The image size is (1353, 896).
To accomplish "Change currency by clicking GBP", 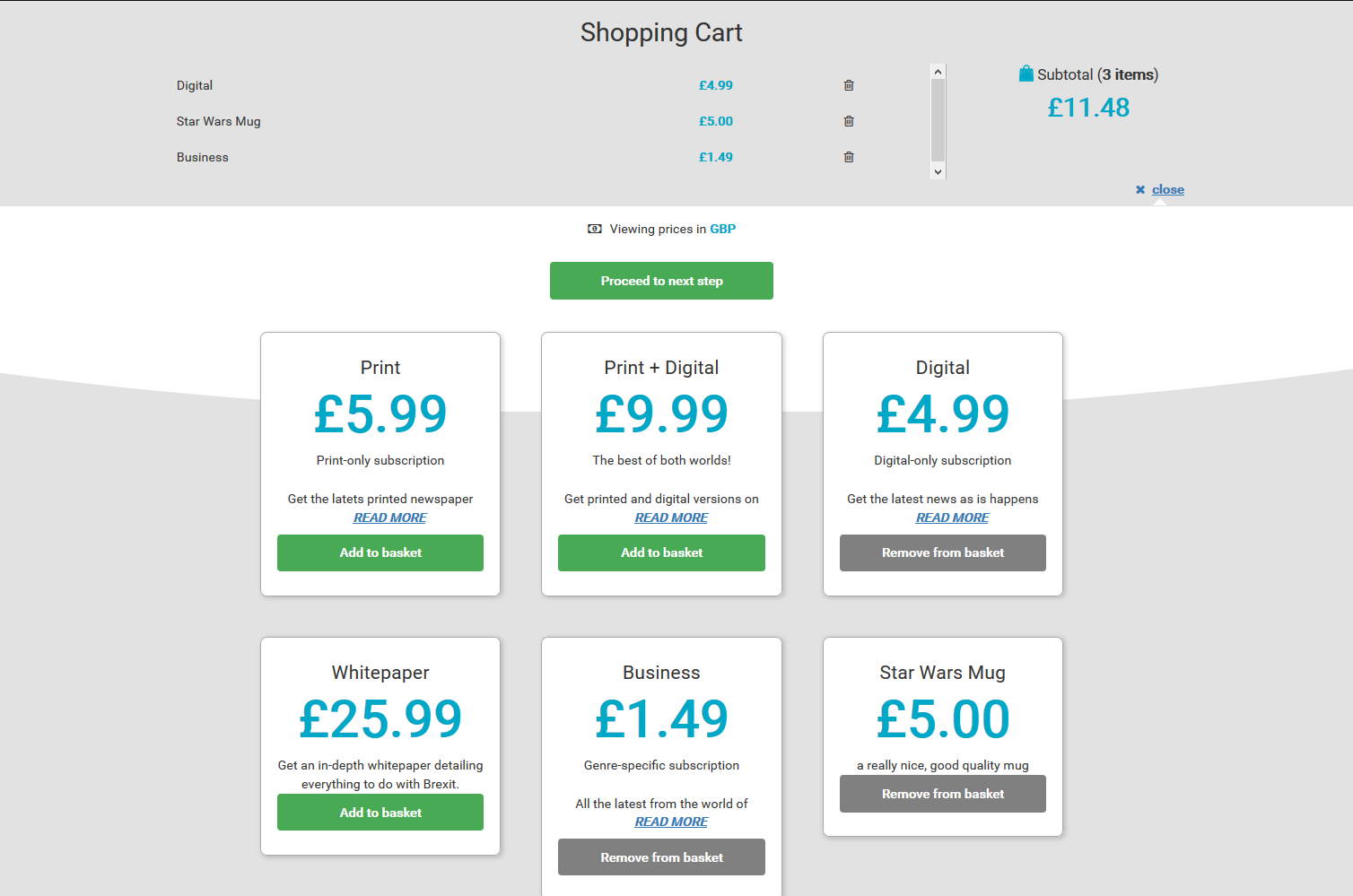I will tap(722, 229).
